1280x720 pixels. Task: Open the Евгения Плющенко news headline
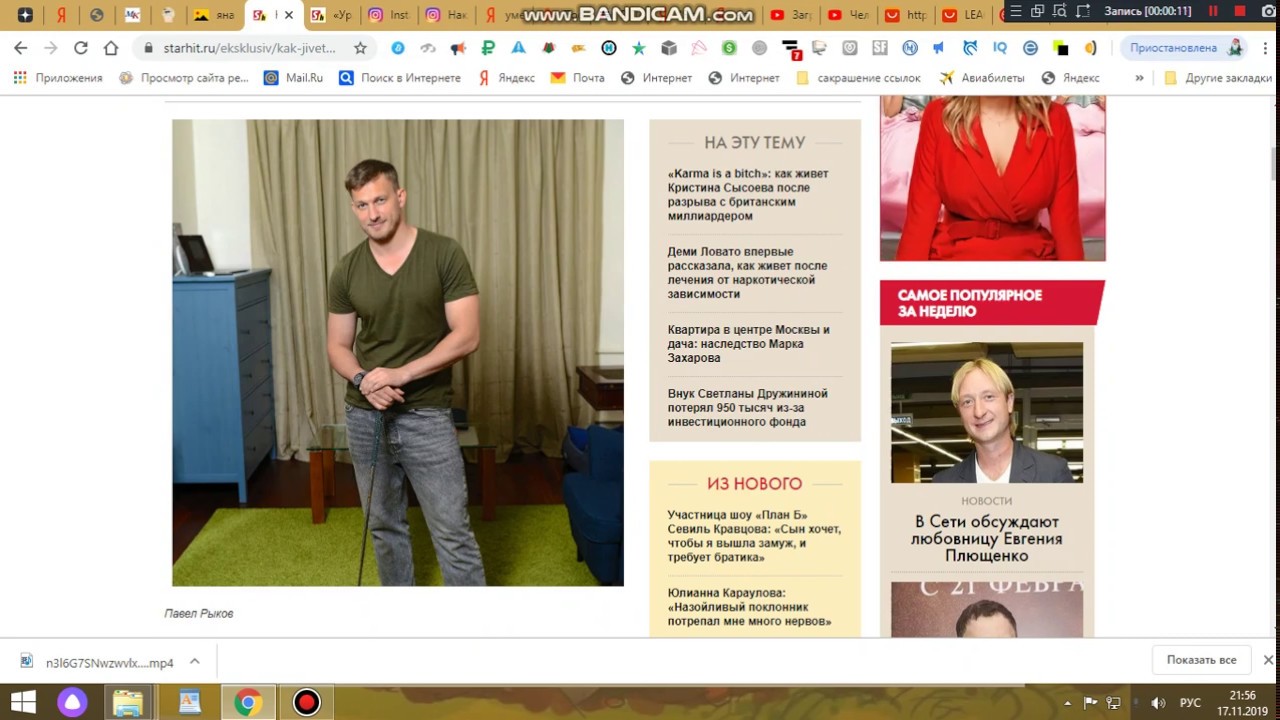tap(987, 538)
